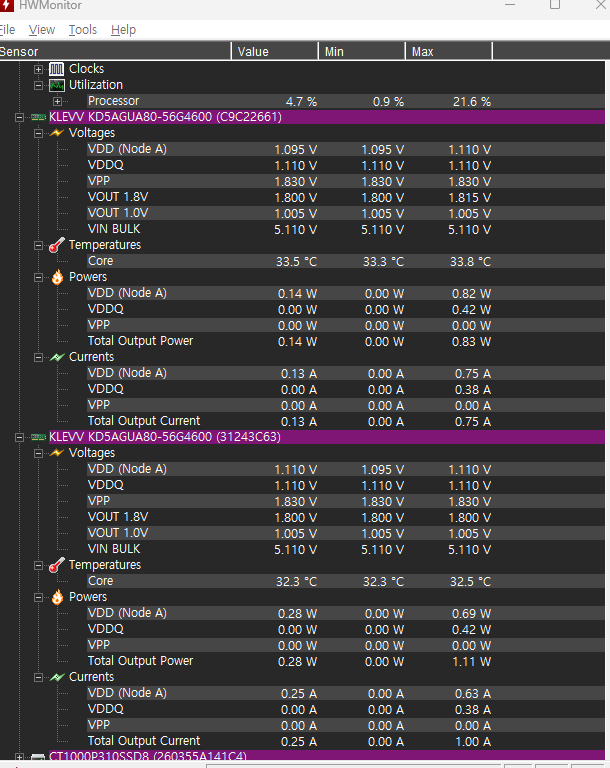Click the Min column header
Screen dimensions: 610x768
coord(362,51)
